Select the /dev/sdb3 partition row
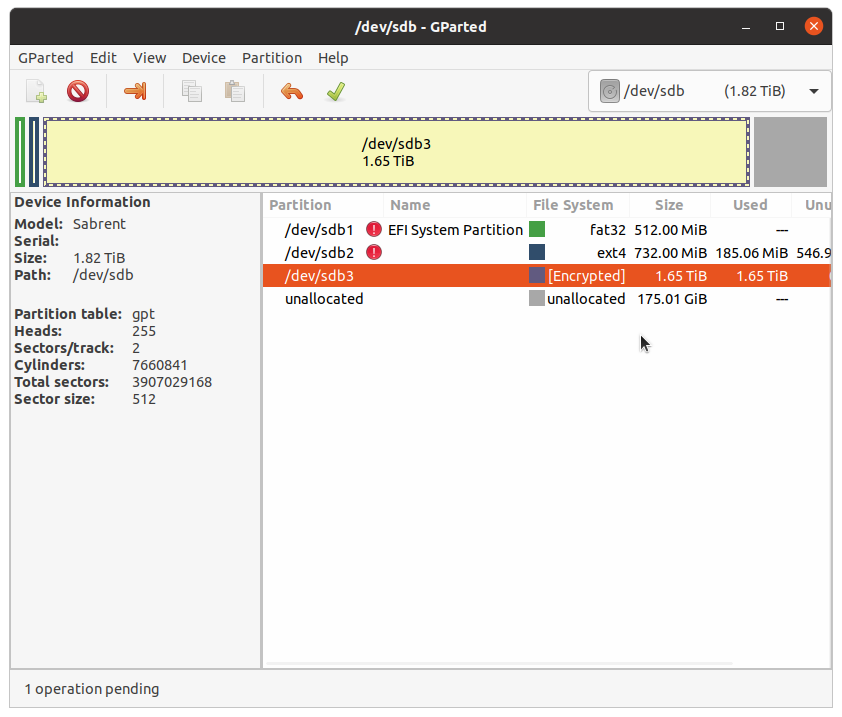The width and height of the screenshot is (842, 717). [x=547, y=276]
